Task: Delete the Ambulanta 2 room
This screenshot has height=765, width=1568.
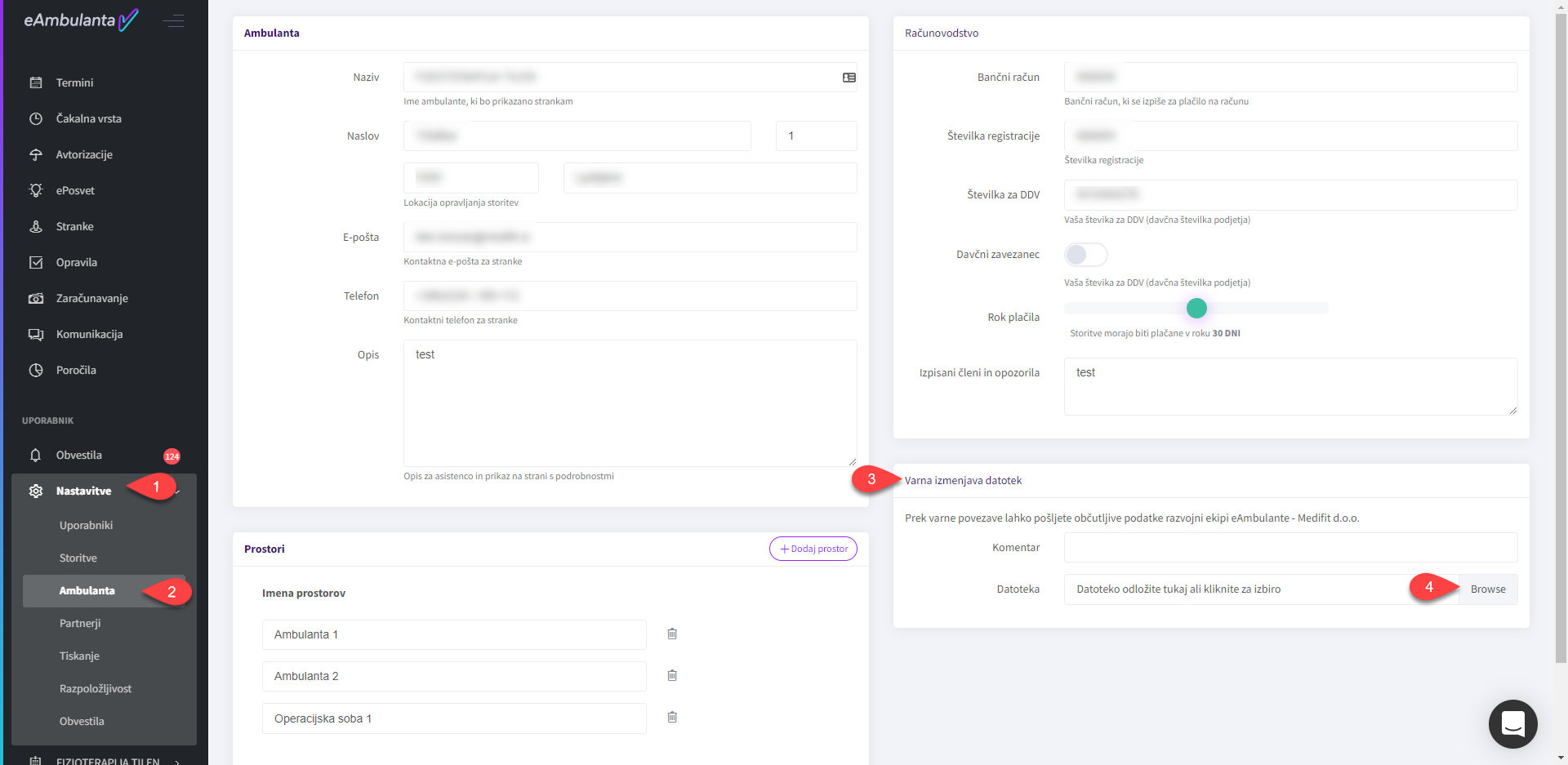Action: [672, 675]
